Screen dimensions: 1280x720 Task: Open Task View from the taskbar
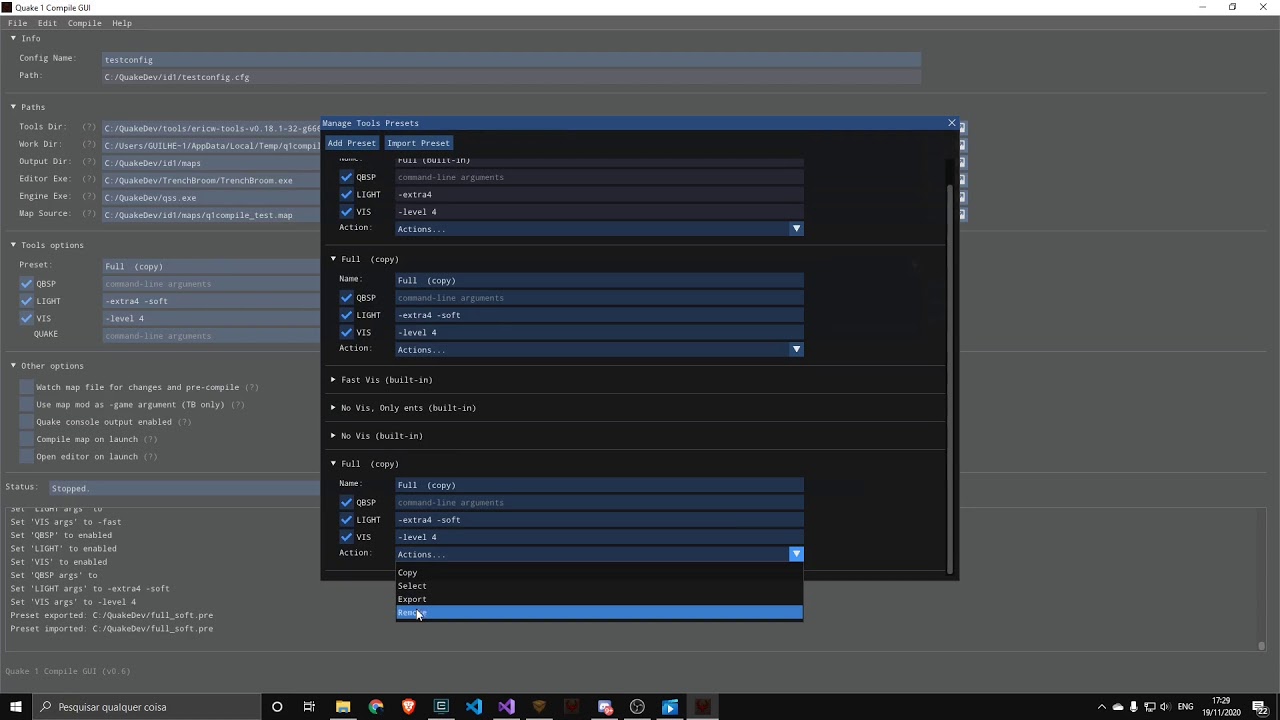[309, 707]
